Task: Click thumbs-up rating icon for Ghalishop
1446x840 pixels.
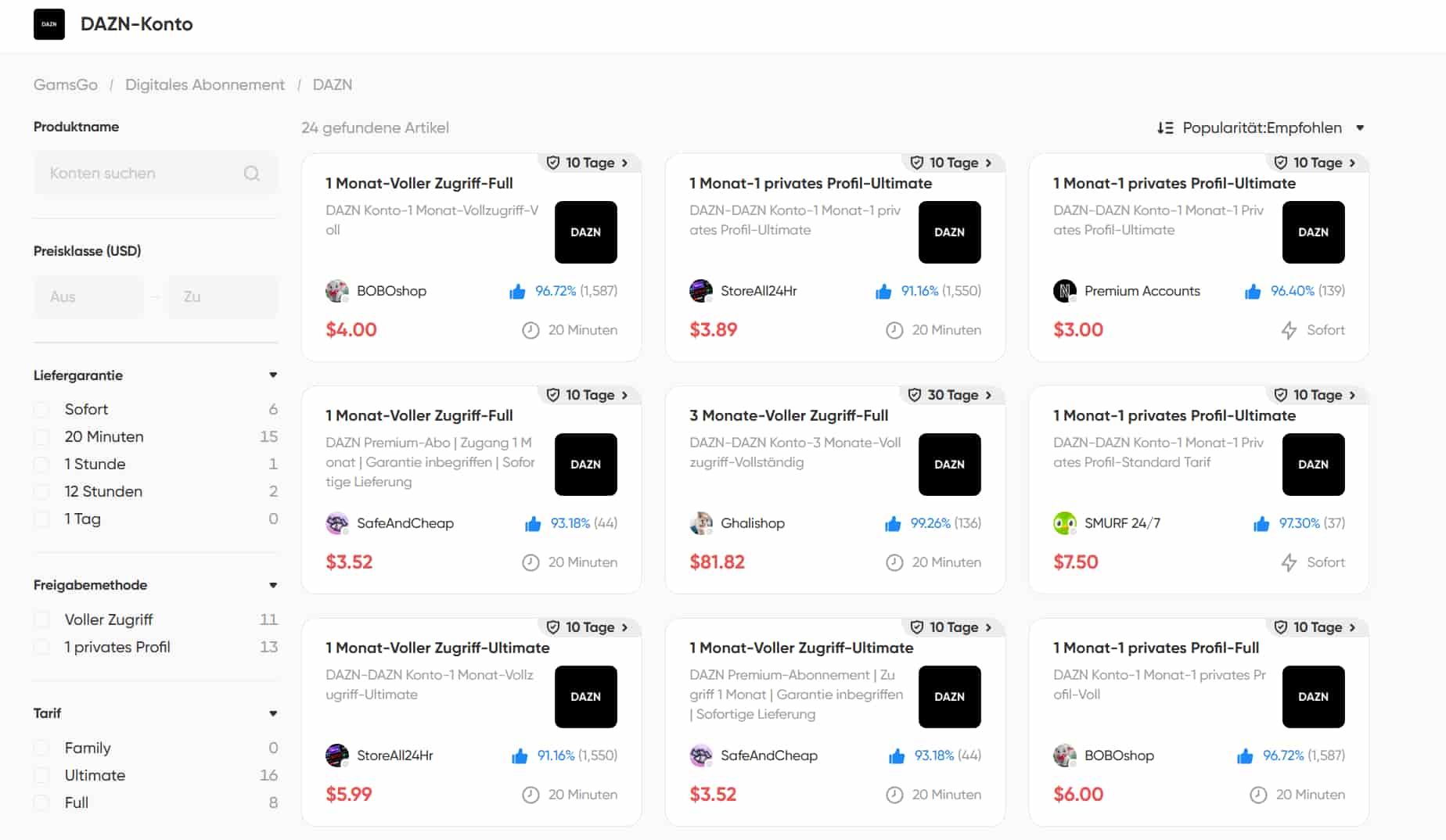Action: click(x=892, y=524)
